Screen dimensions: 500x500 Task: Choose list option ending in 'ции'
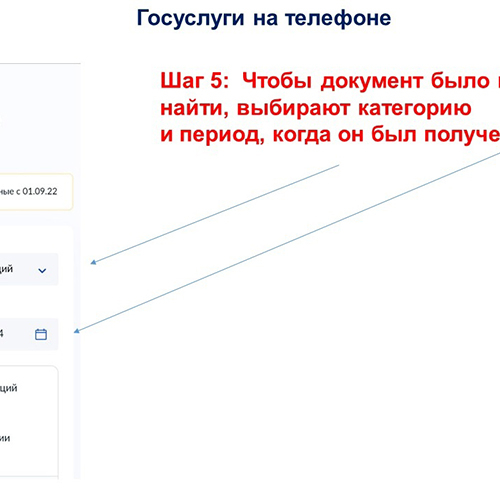tap(5, 438)
